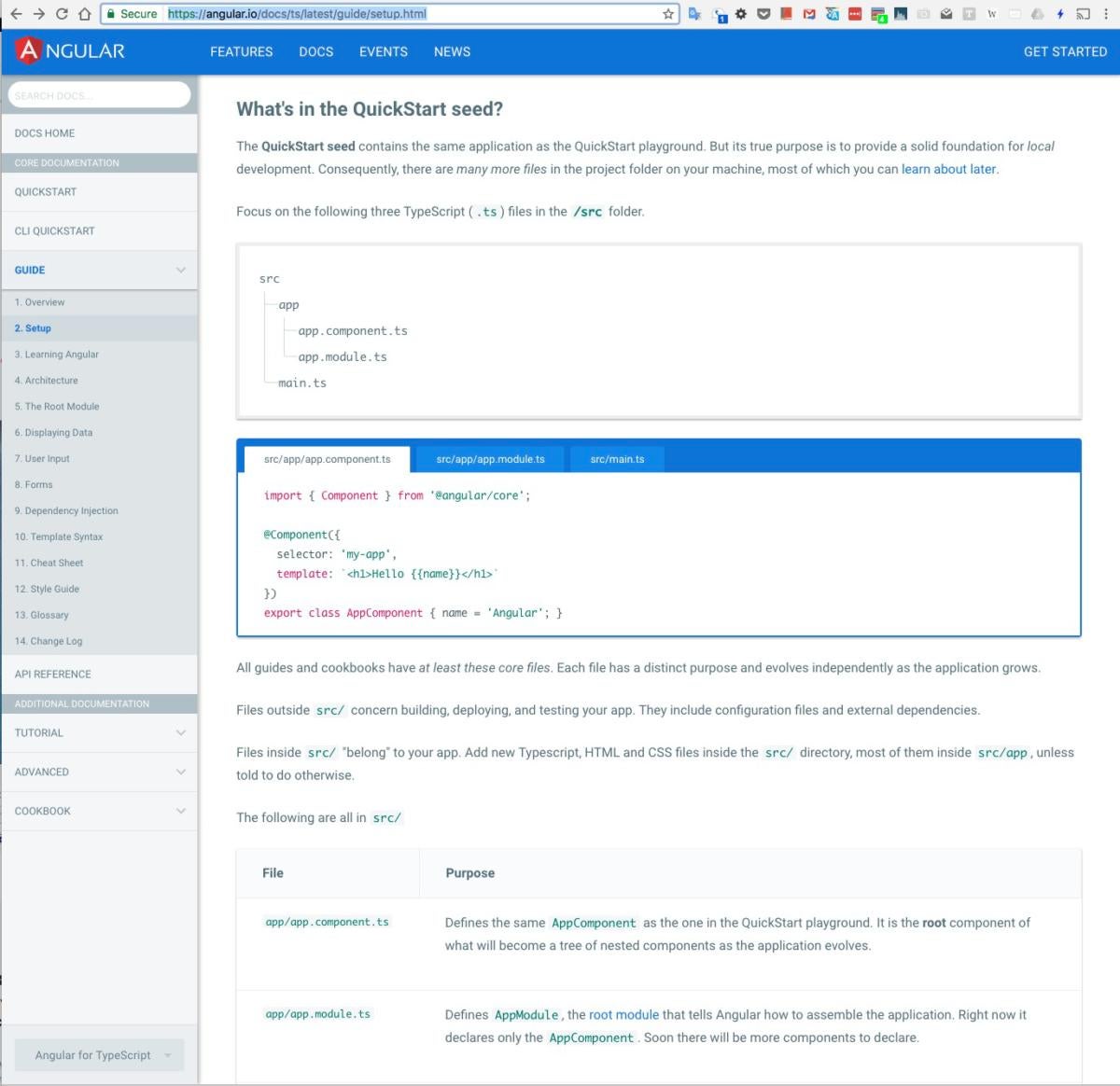Click the Wikipedia W extension icon
This screenshot has width=1120, height=1086.
pos(992,14)
